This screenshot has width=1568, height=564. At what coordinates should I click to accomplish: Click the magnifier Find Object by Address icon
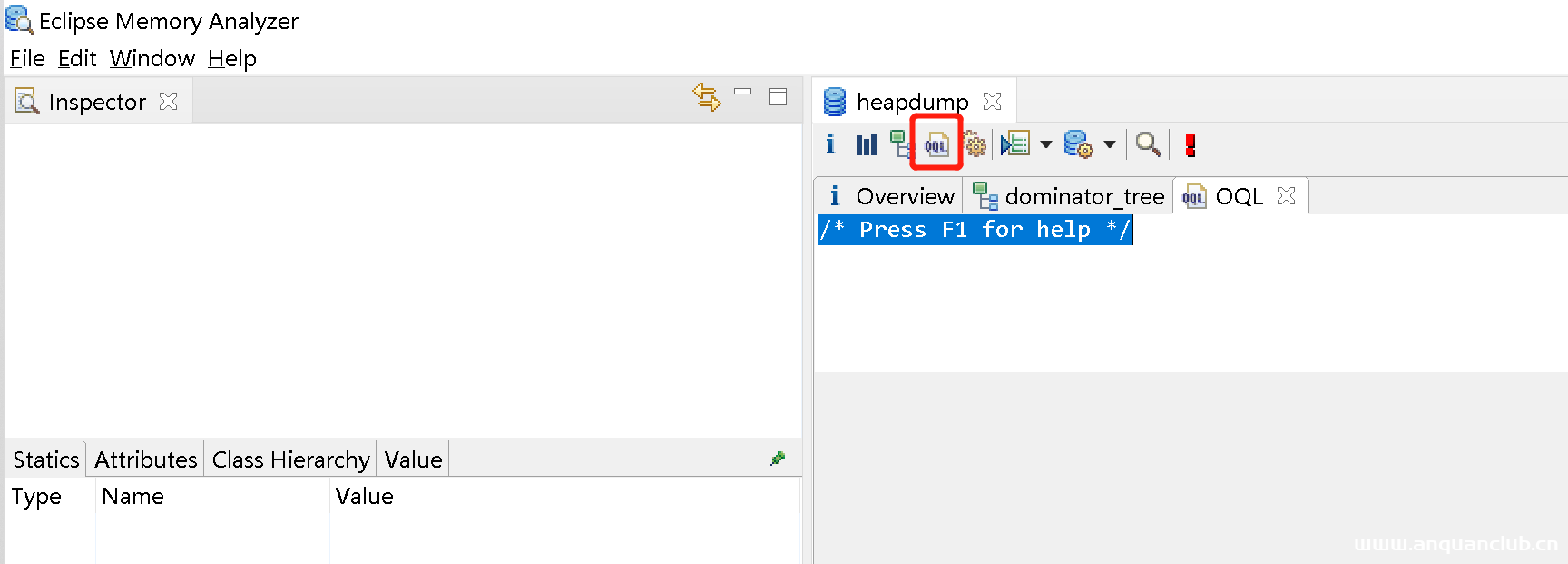pyautogui.click(x=1148, y=144)
